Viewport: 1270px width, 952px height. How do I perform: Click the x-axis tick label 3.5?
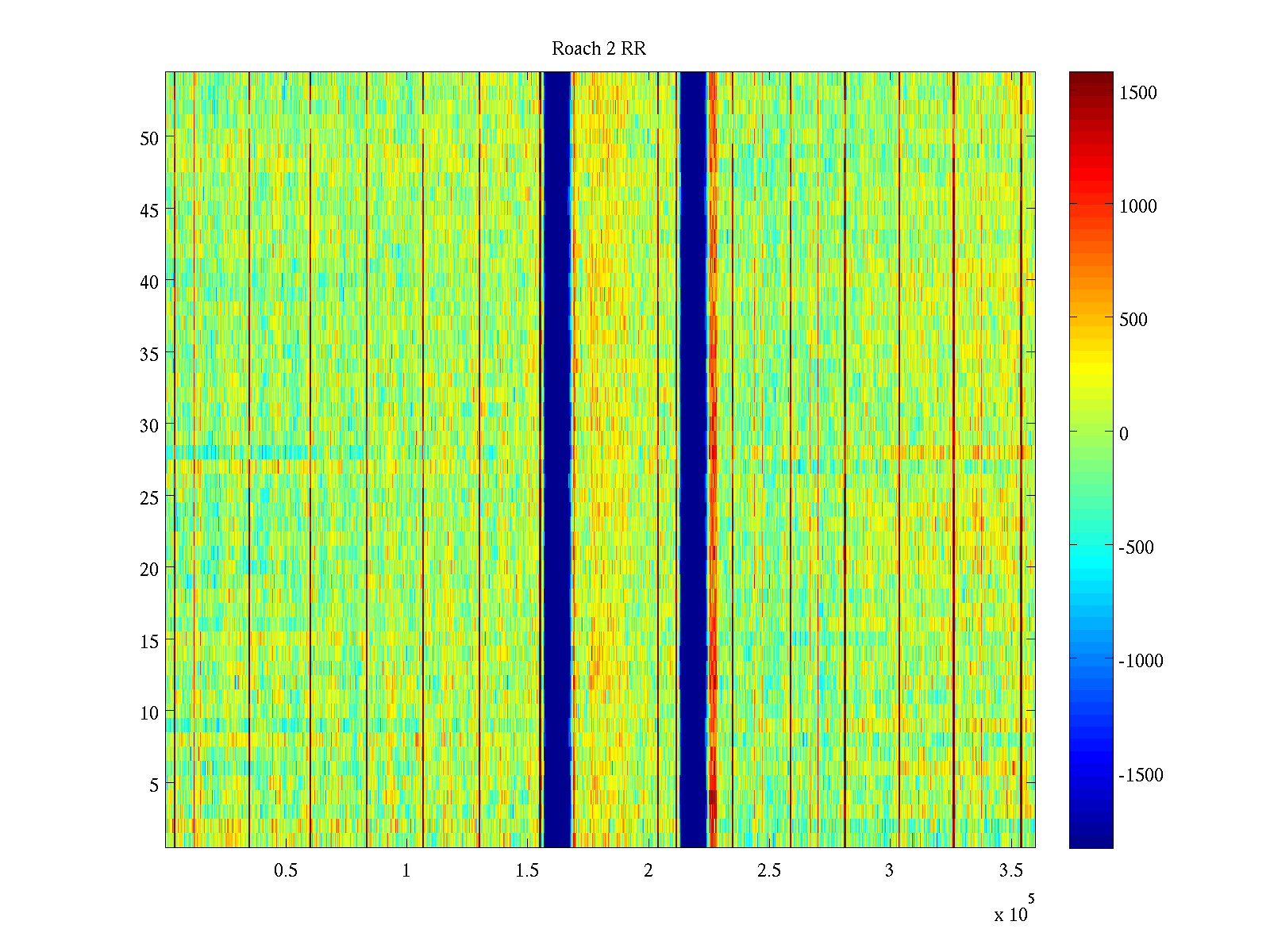click(1010, 870)
